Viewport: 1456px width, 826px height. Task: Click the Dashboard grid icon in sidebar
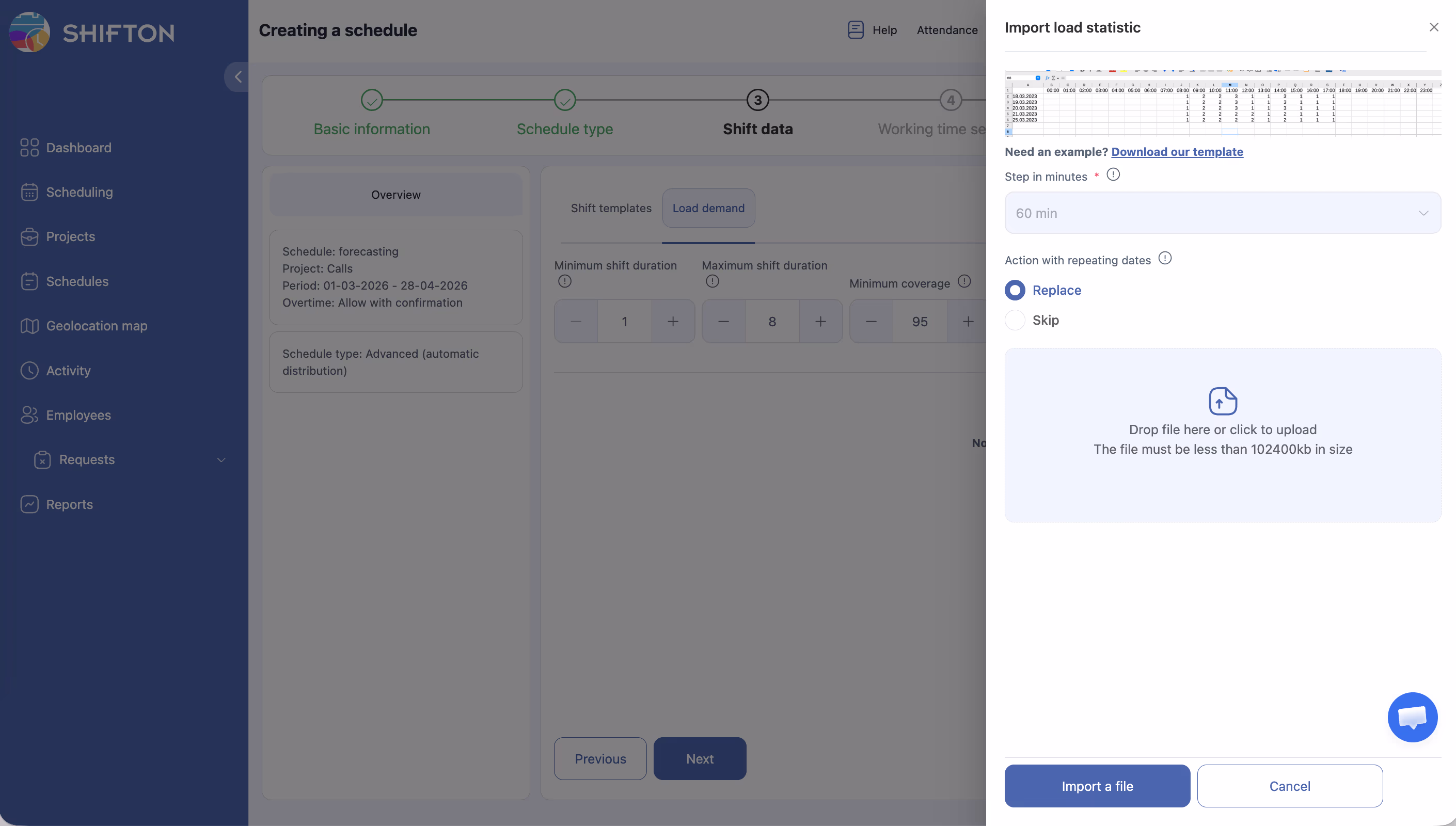pos(29,148)
